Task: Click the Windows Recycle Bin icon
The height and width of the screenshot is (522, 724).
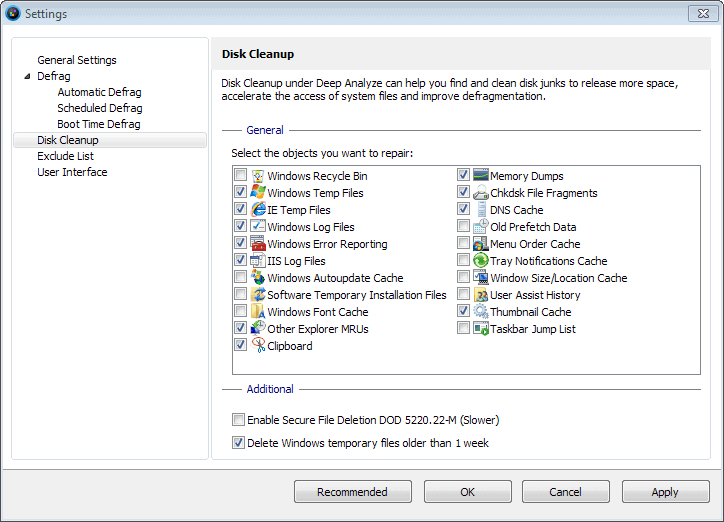Action: coord(258,176)
